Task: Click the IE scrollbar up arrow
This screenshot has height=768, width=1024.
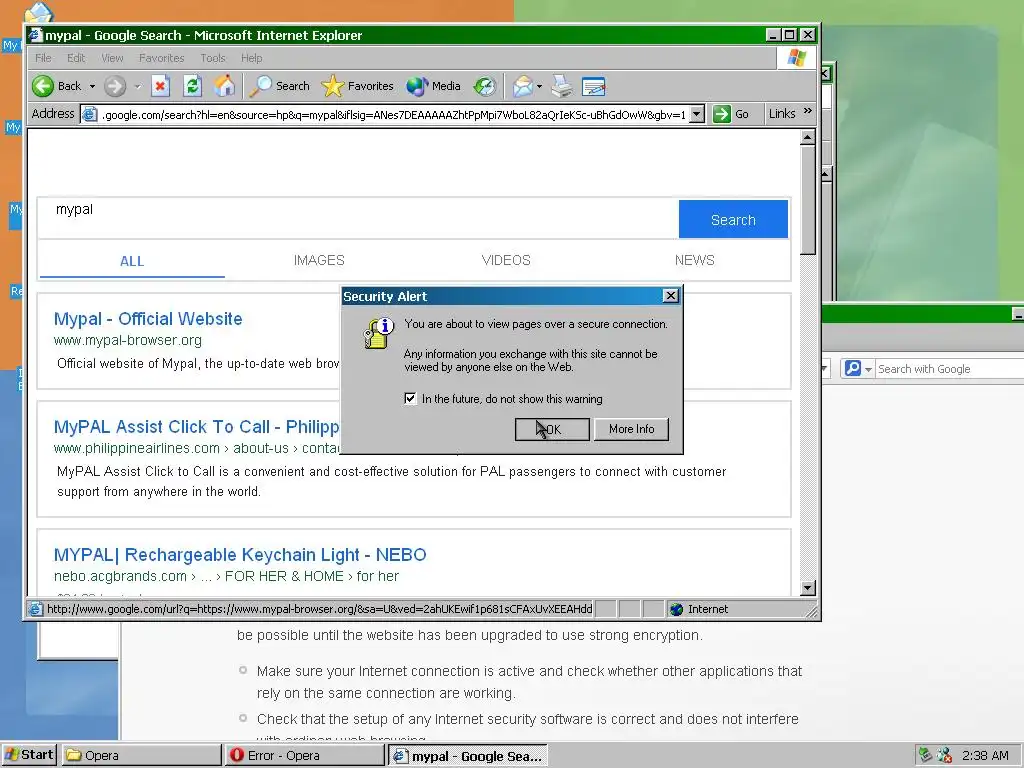Action: point(808,138)
